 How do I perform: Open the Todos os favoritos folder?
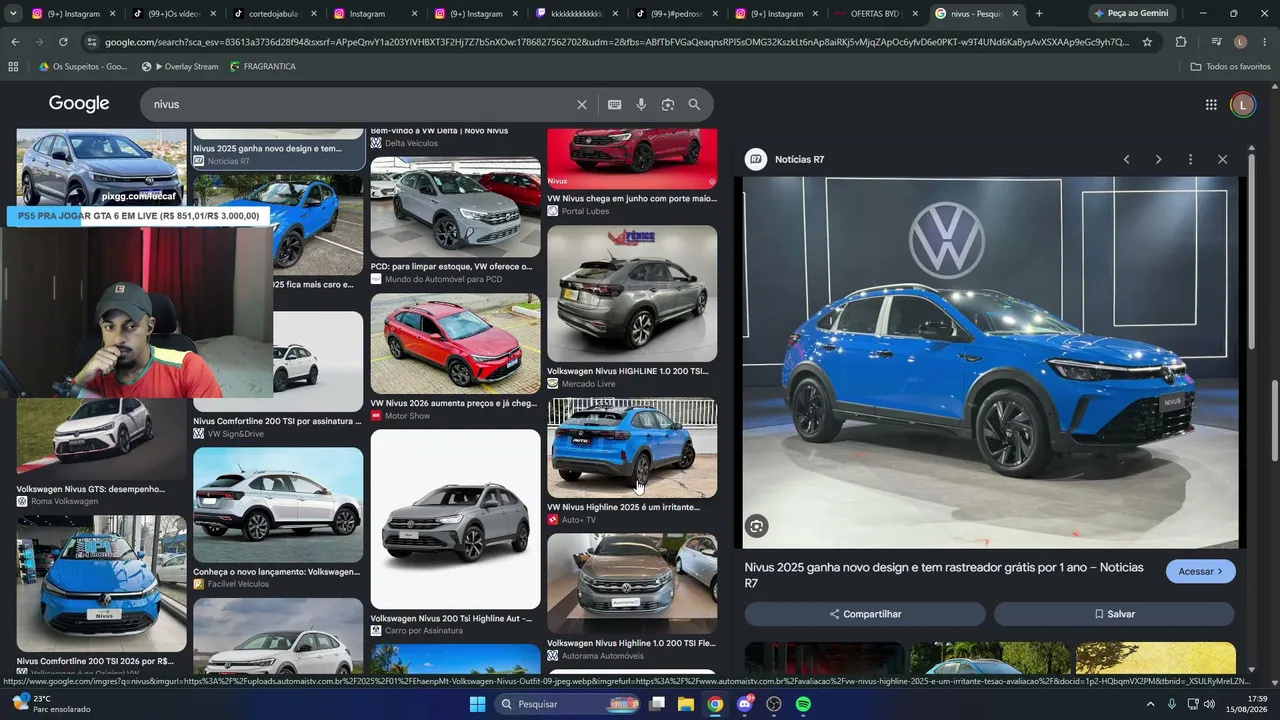pyautogui.click(x=1230, y=67)
